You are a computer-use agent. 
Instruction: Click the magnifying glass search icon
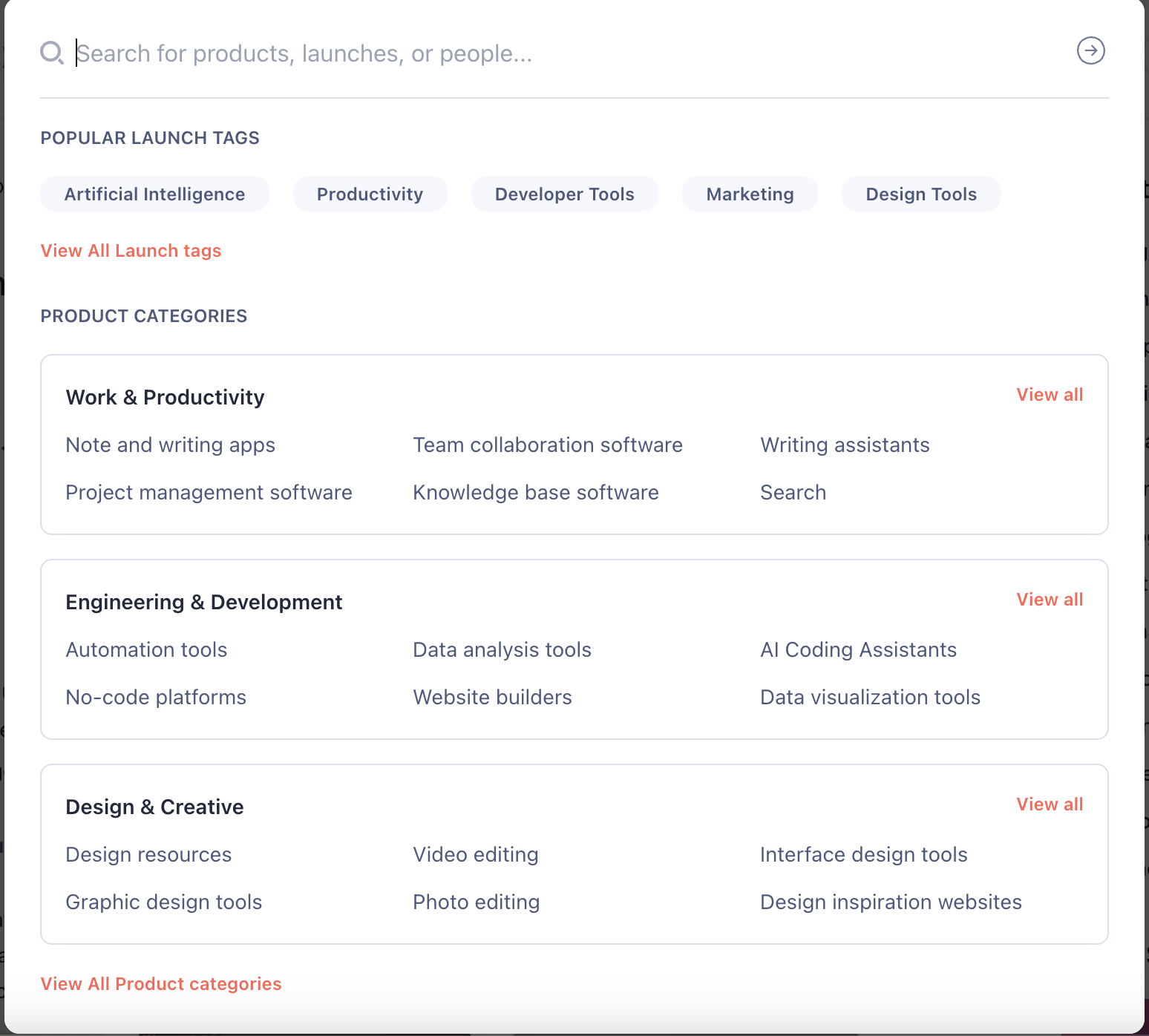pos(51,53)
